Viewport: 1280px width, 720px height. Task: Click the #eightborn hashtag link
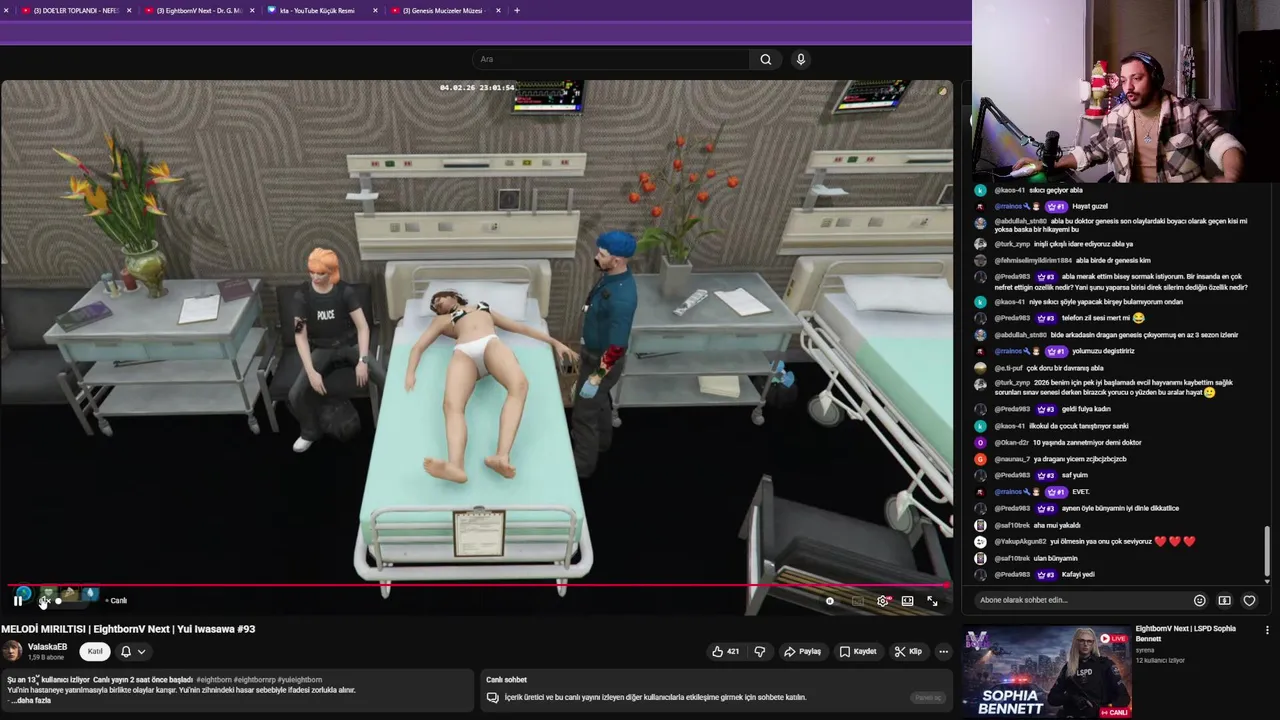point(213,679)
